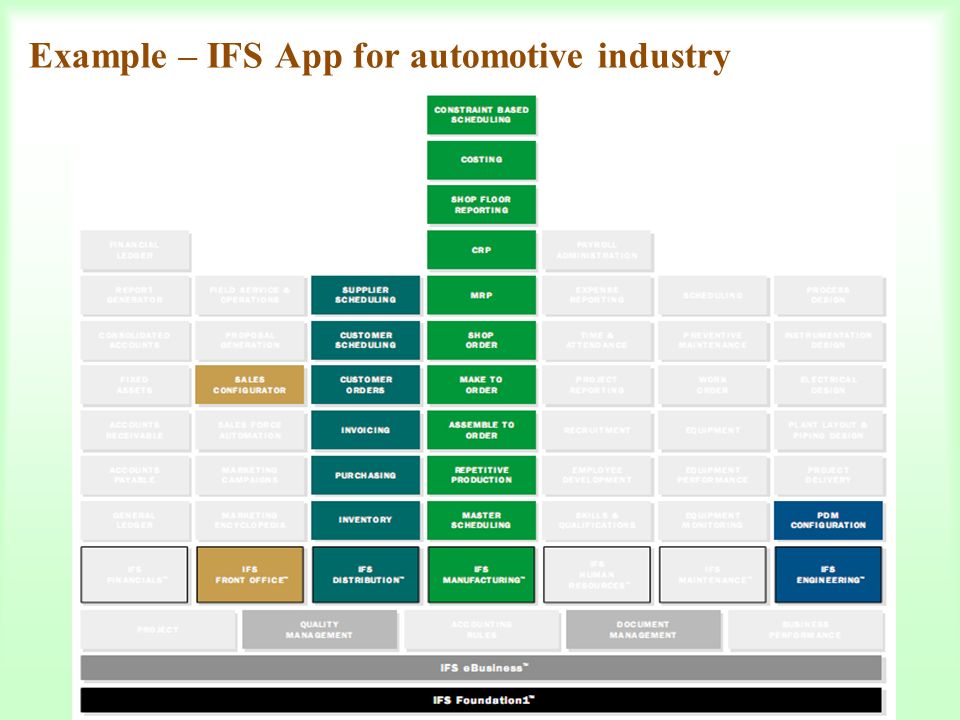
Task: Click the slide title about automotive industry
Action: coord(380,56)
